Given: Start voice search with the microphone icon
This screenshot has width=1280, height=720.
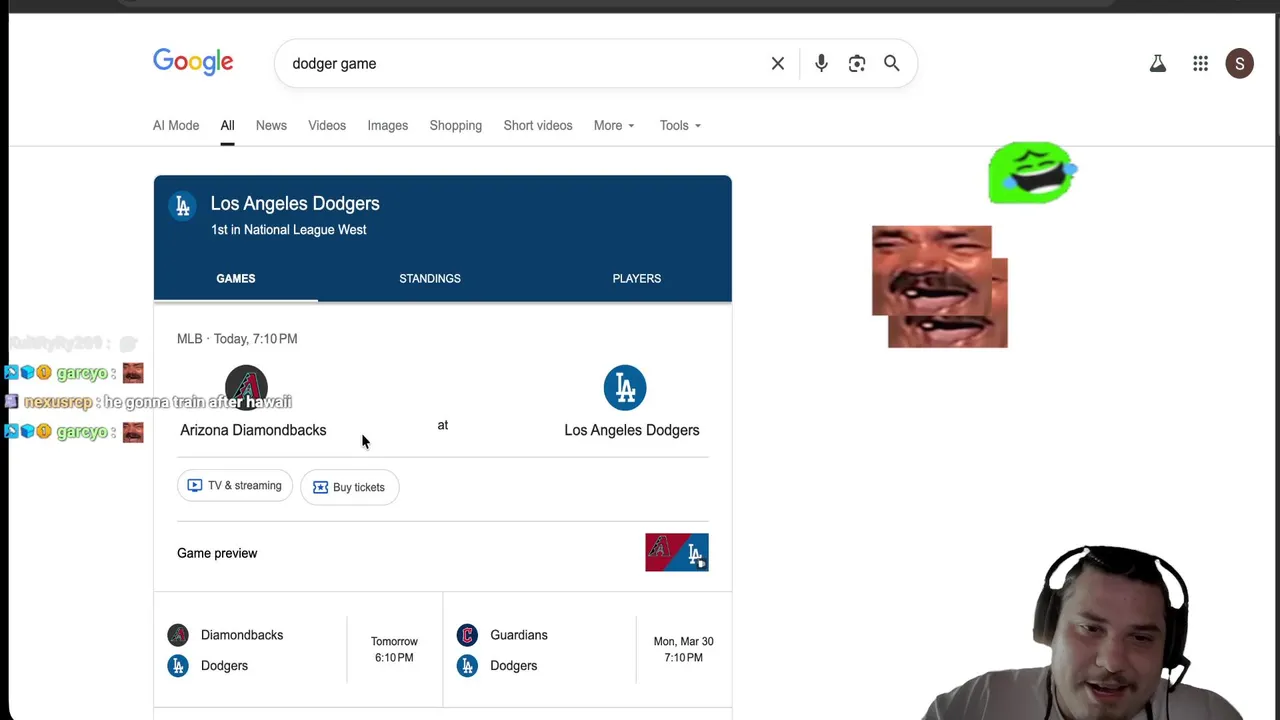Looking at the screenshot, I should pyautogui.click(x=821, y=63).
